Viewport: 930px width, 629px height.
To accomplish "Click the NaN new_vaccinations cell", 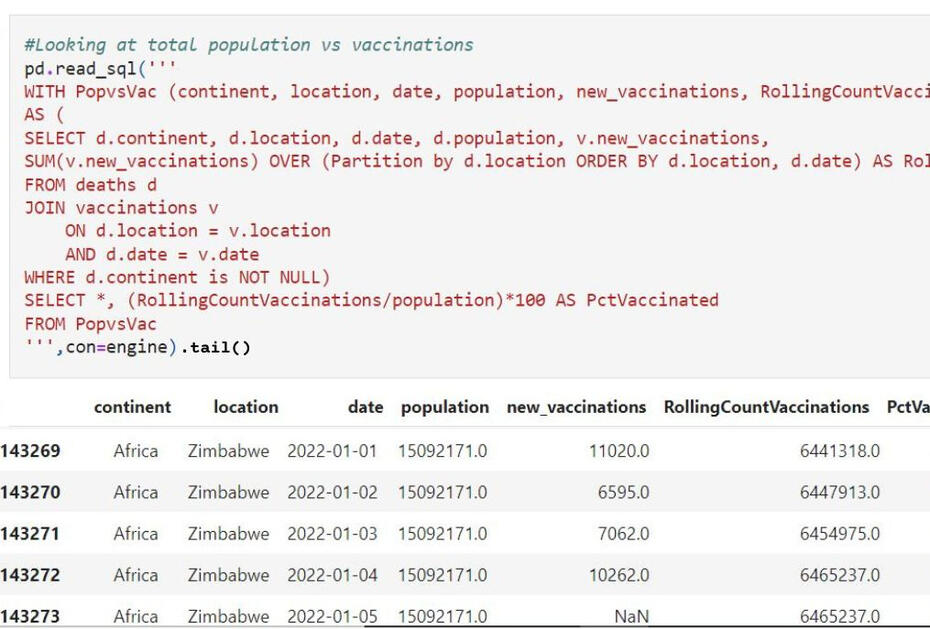I will click(x=631, y=616).
